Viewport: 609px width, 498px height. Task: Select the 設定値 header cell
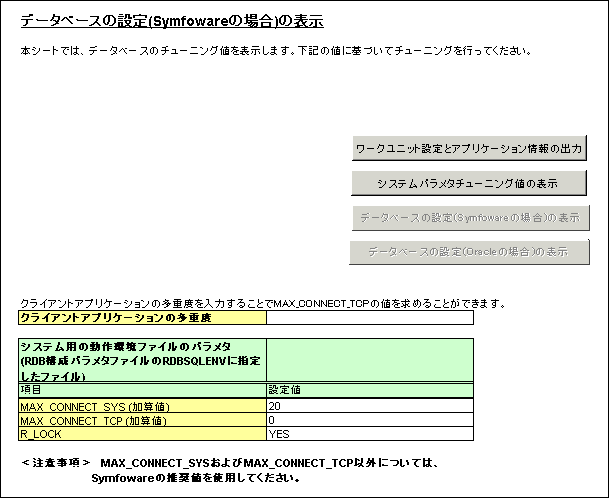point(370,390)
